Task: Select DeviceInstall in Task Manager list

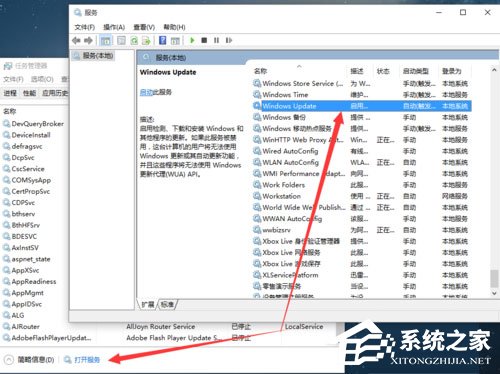Action: click(31, 135)
